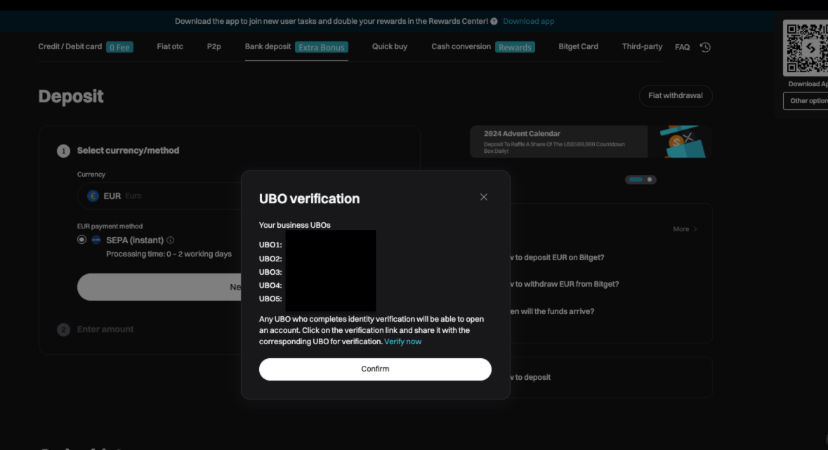Open the deposit EUR on Bitget question
The width and height of the screenshot is (828, 450).
[x=556, y=258]
